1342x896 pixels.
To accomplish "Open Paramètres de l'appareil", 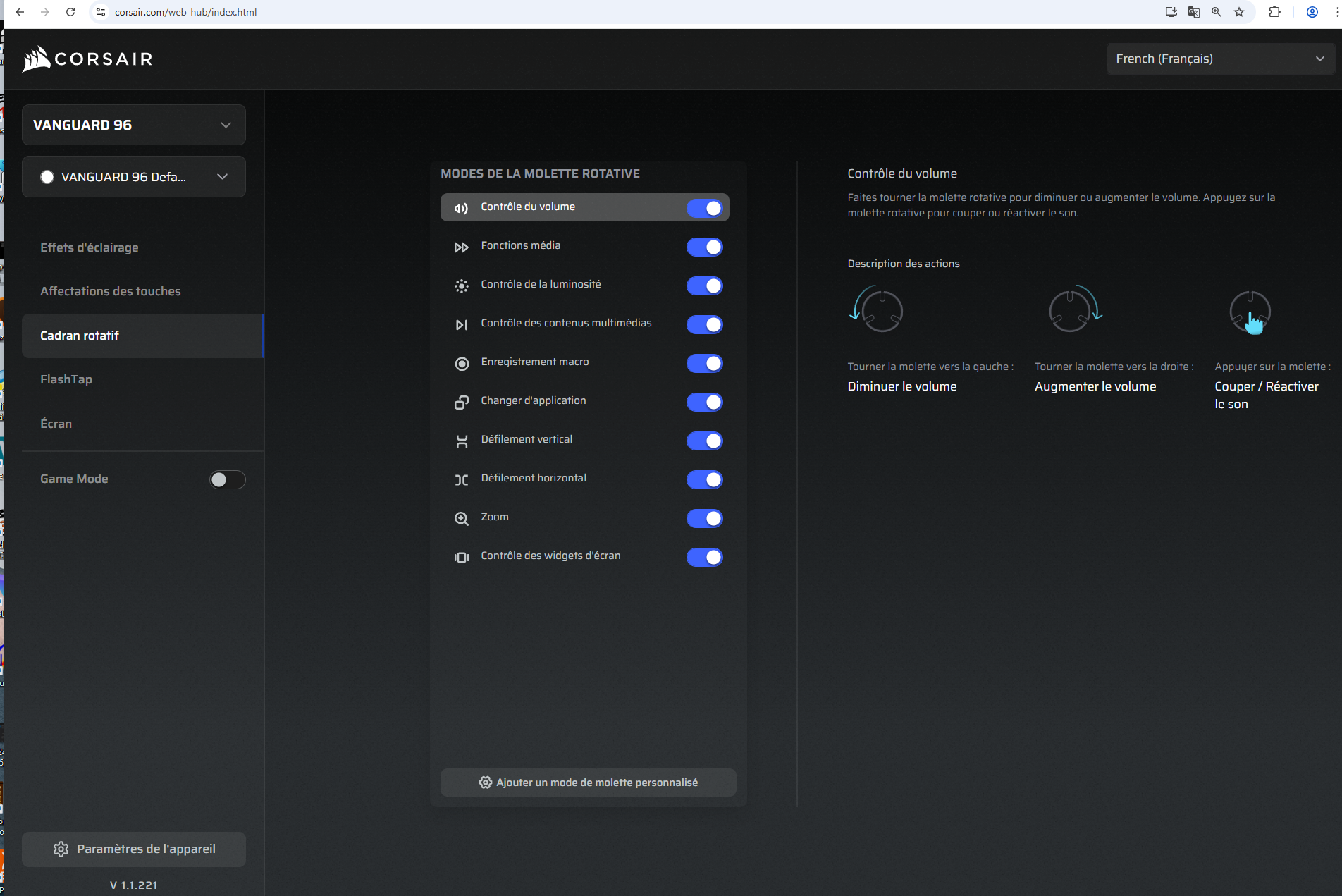I will 134,849.
